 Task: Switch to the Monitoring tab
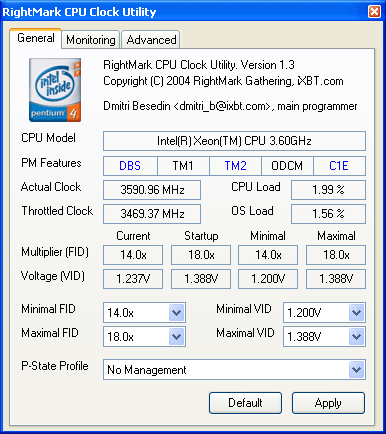[91, 40]
